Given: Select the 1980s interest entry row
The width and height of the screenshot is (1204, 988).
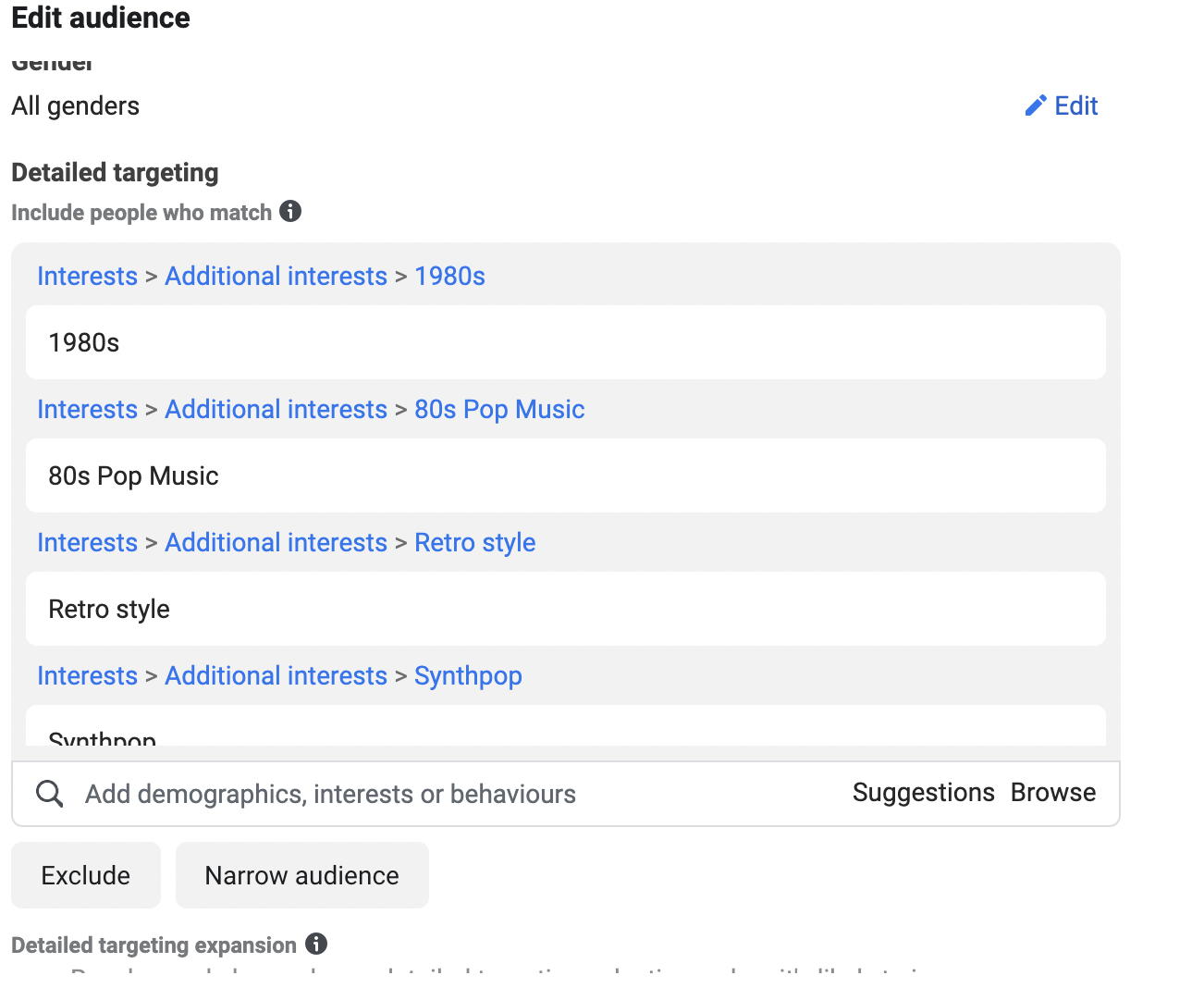Looking at the screenshot, I should coord(565,343).
